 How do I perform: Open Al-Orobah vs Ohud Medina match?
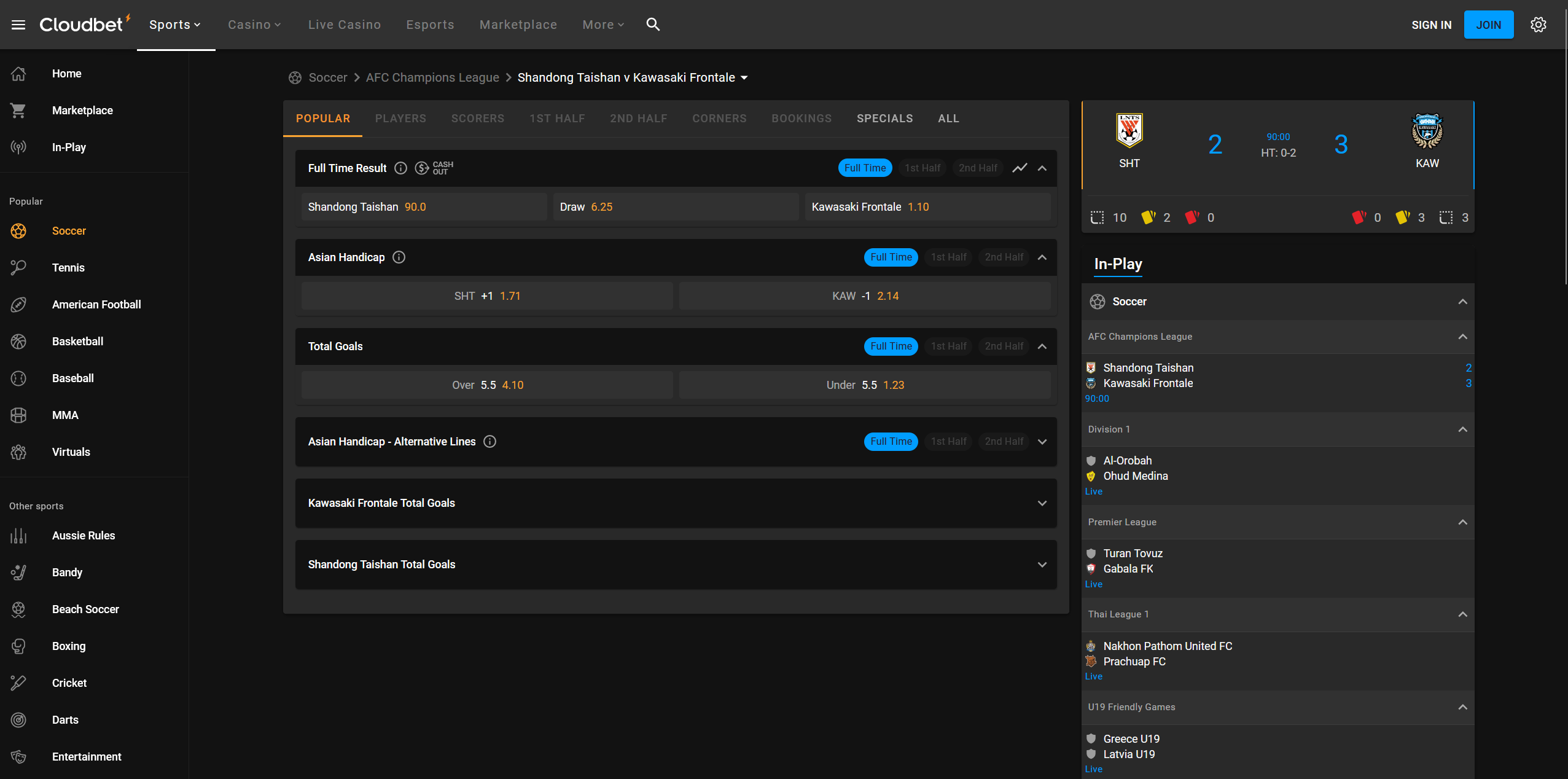click(x=1277, y=476)
